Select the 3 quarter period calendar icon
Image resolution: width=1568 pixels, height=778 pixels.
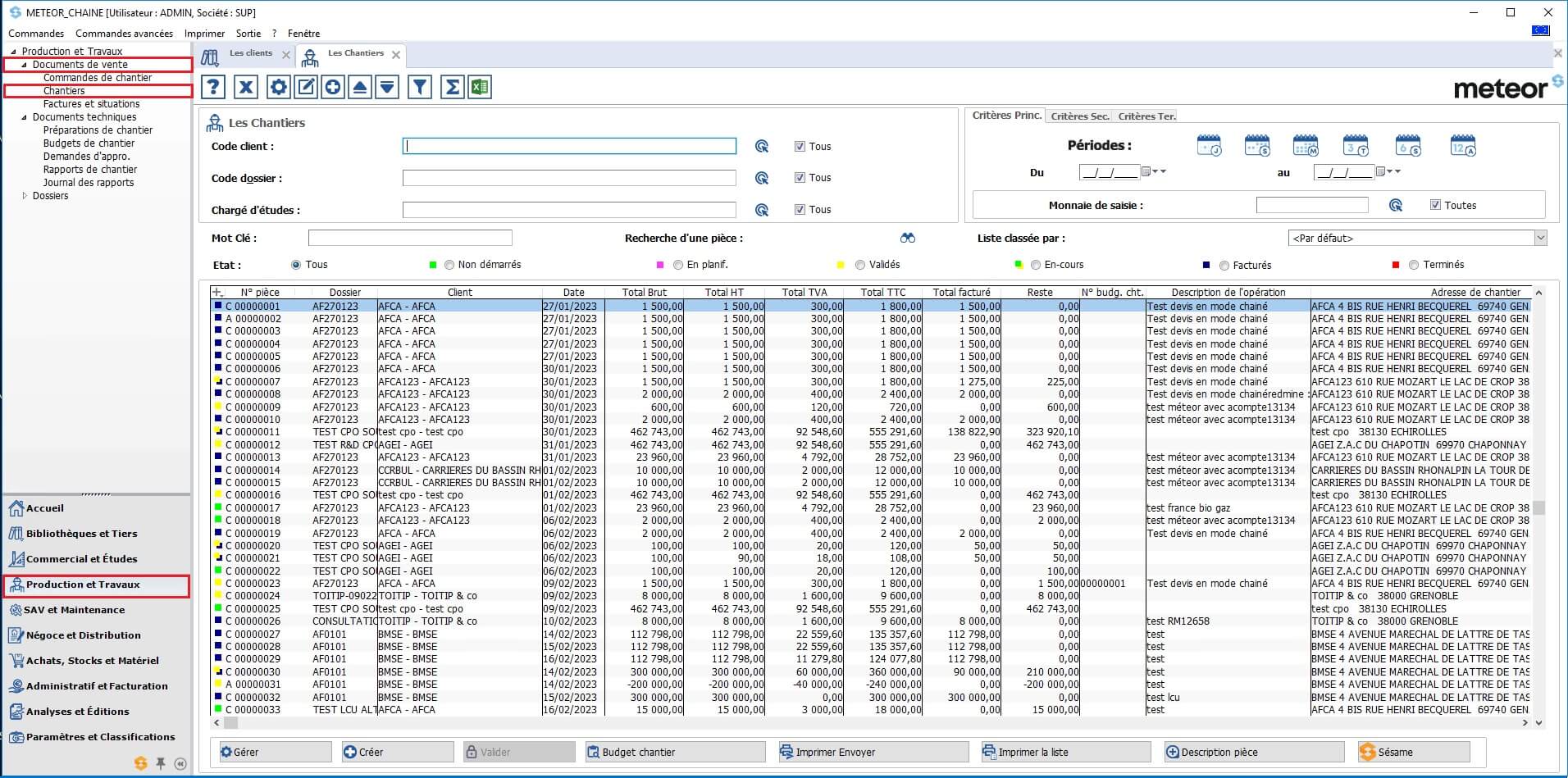click(1356, 146)
